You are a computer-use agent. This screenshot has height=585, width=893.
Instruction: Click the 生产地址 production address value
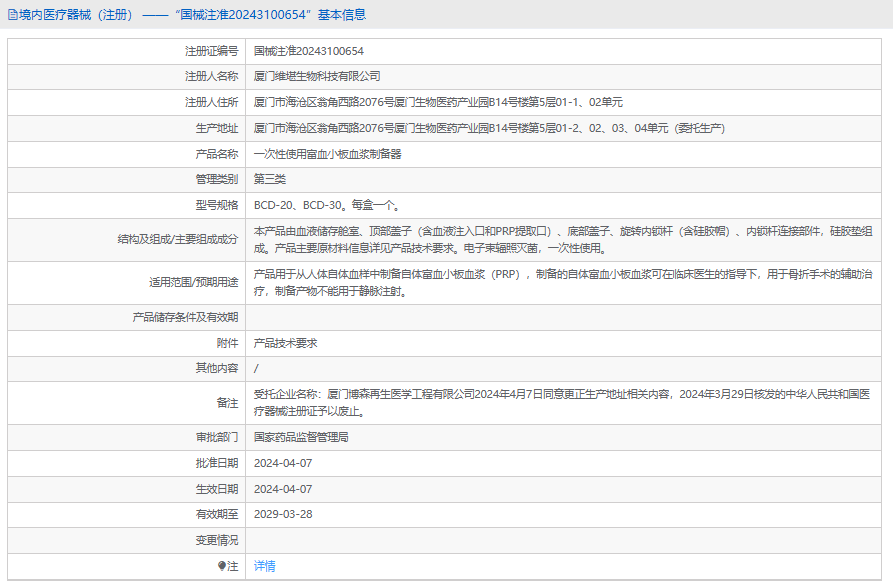489,128
